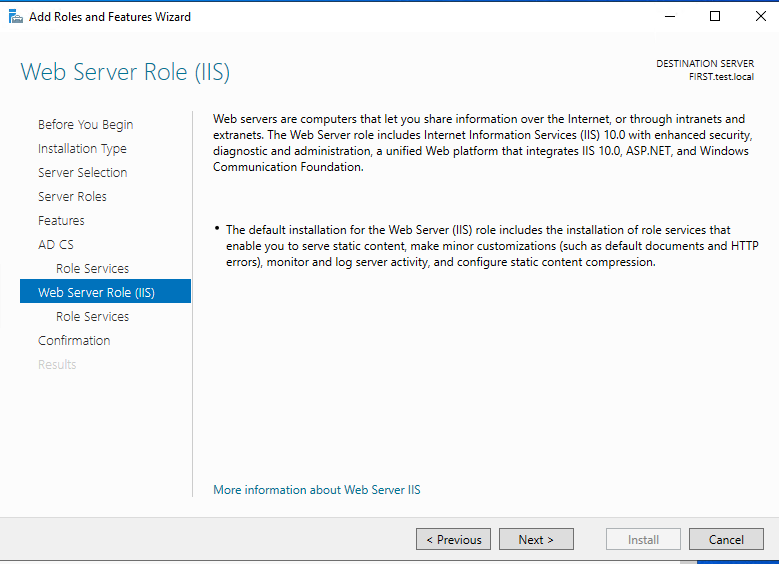This screenshot has width=779, height=564.
Task: Jump to the Server Roles step
Action: point(72,196)
